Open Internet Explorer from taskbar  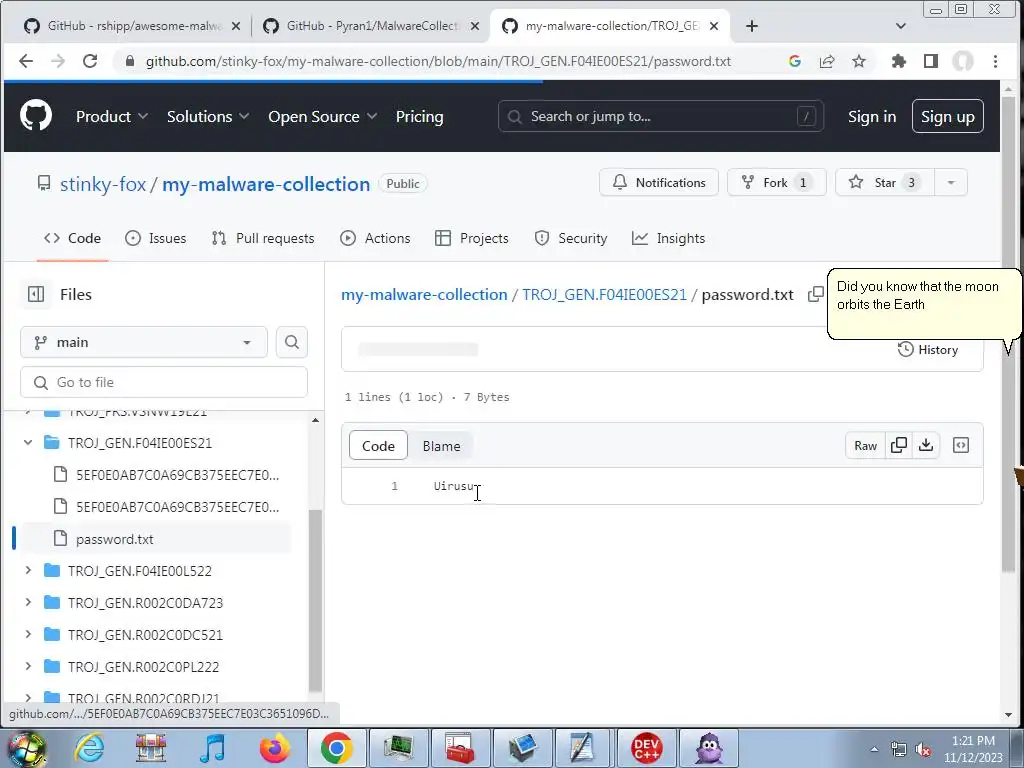[x=89, y=748]
